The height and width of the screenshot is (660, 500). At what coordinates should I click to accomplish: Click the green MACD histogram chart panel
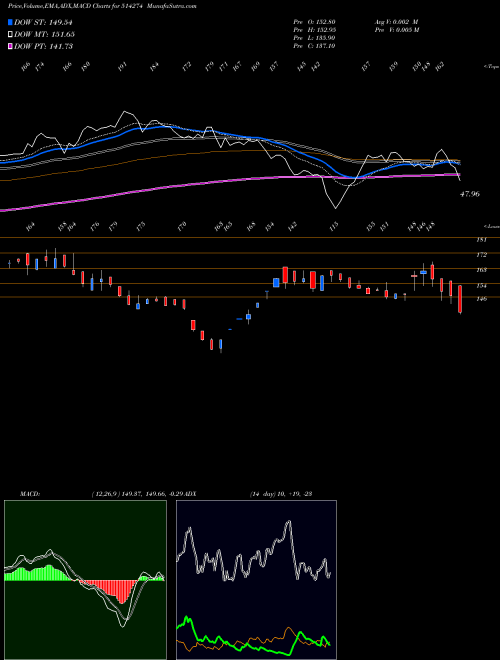click(x=85, y=580)
